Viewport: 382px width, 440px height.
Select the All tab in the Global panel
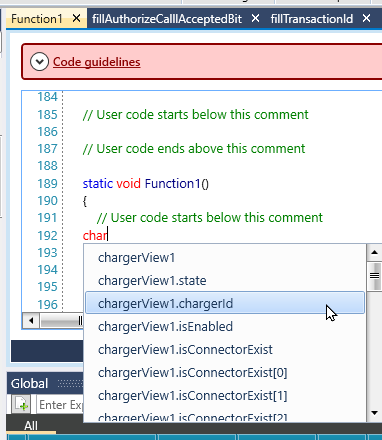[x=31, y=426]
